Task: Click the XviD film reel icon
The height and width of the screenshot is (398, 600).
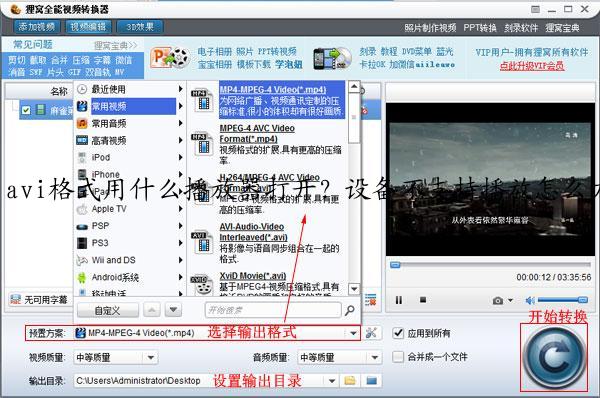Action: pos(202,285)
